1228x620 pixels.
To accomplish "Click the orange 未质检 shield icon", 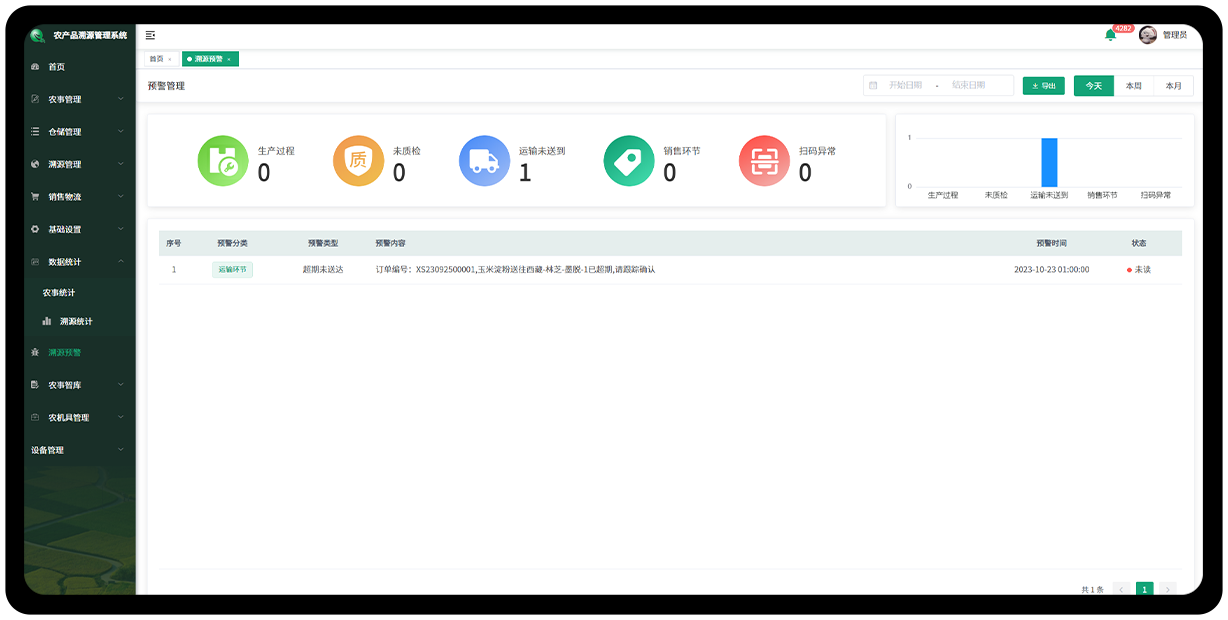I will [358, 161].
